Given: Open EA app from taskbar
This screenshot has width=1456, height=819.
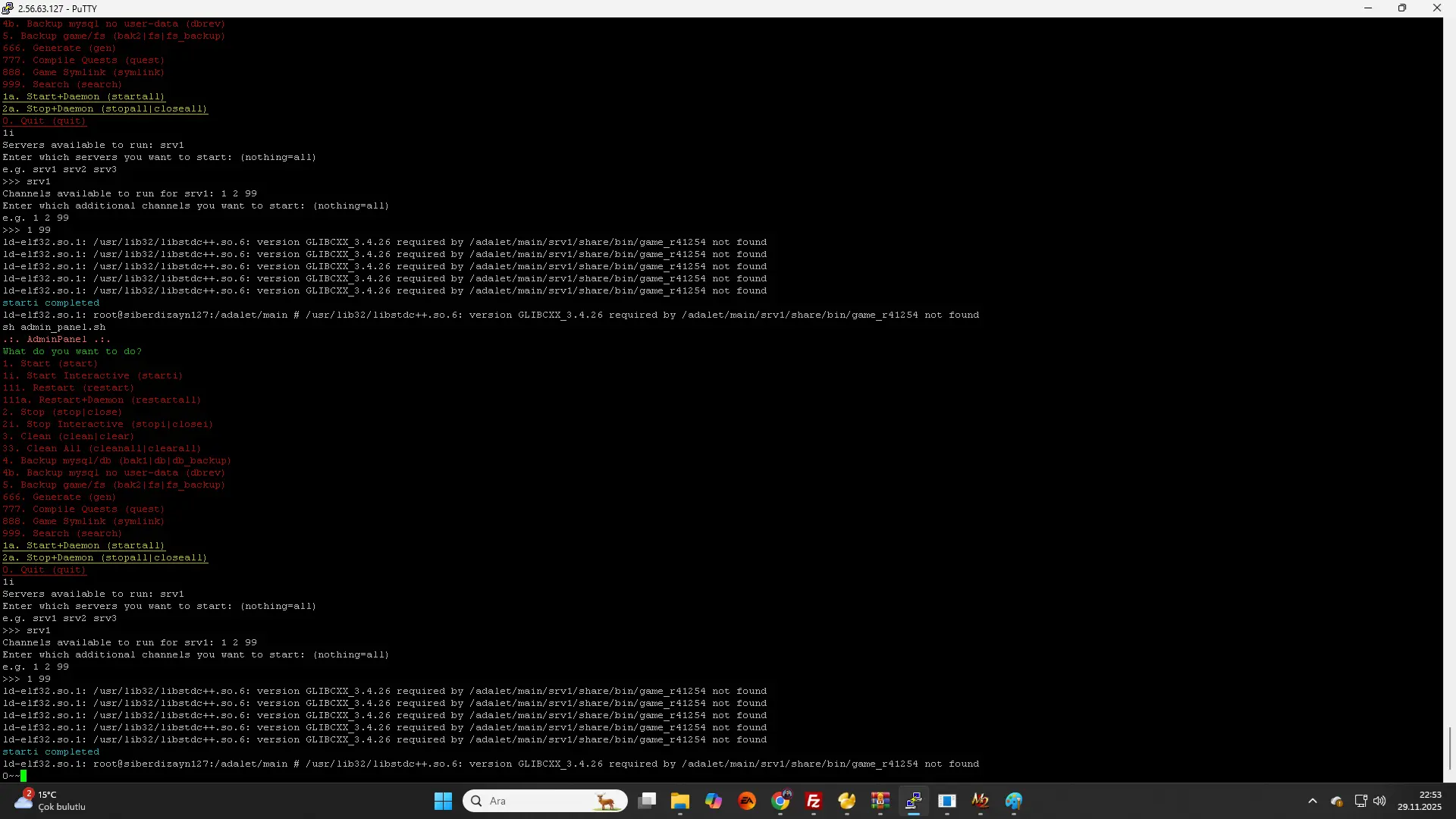Looking at the screenshot, I should (747, 801).
